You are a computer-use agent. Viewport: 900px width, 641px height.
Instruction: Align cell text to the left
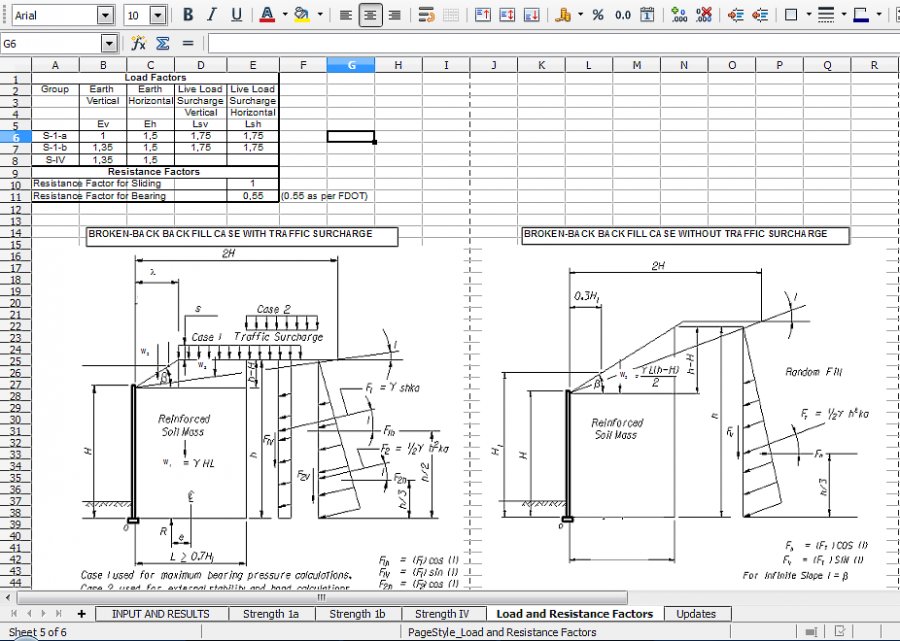pyautogui.click(x=346, y=15)
